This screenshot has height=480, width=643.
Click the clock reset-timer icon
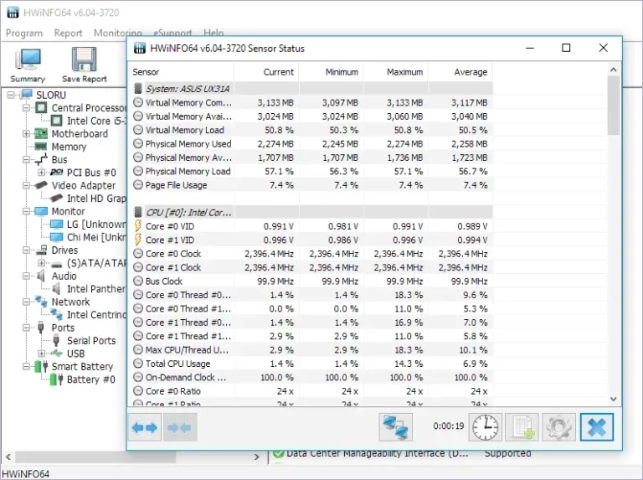(485, 427)
